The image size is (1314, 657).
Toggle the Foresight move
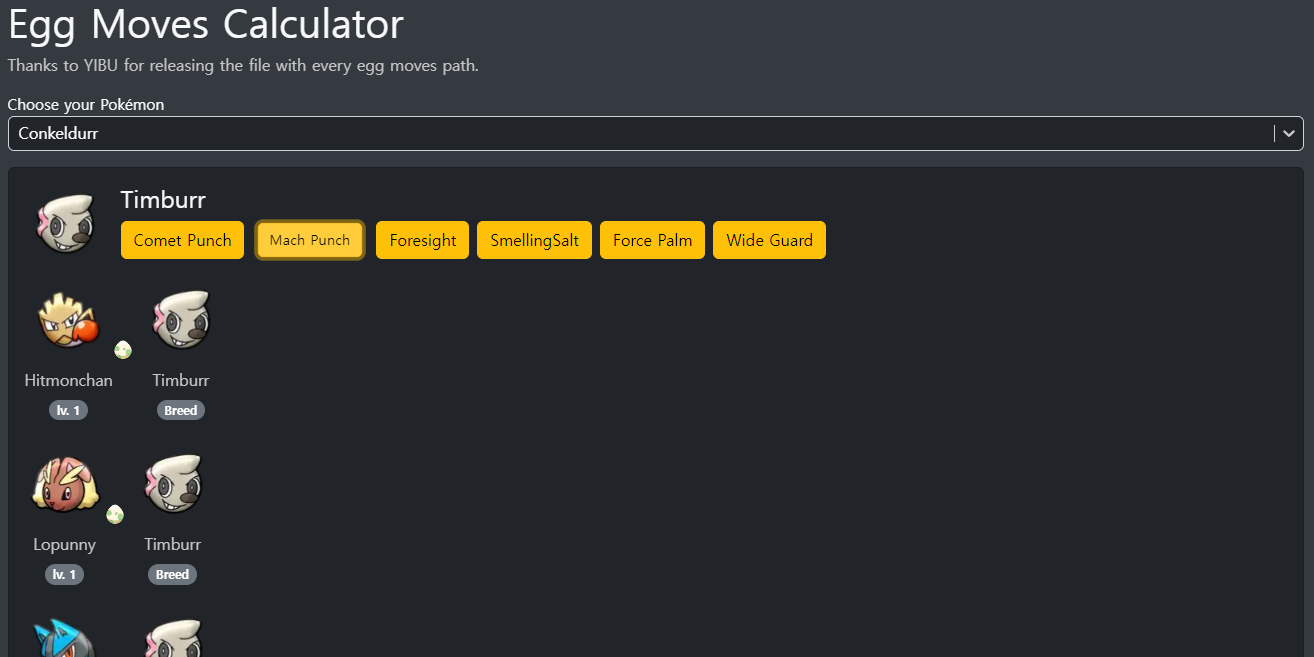click(422, 240)
